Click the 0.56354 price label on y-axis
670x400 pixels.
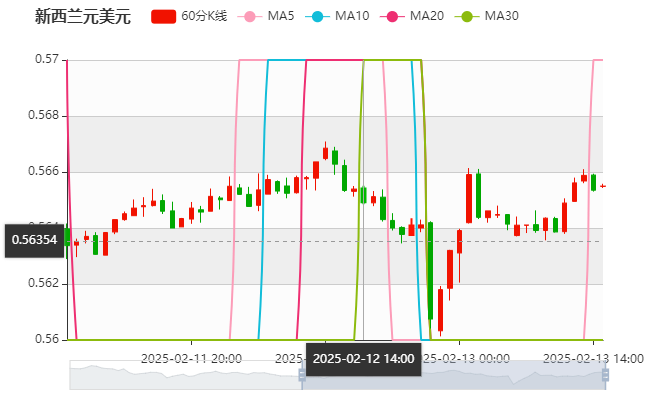point(35,240)
